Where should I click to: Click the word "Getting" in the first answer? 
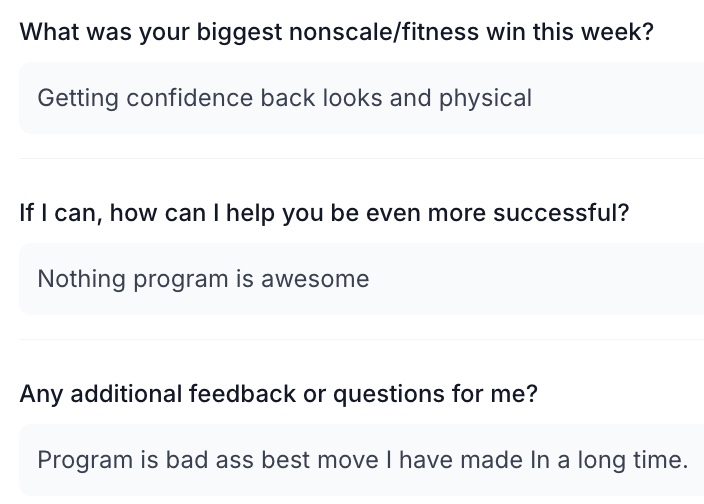(74, 98)
